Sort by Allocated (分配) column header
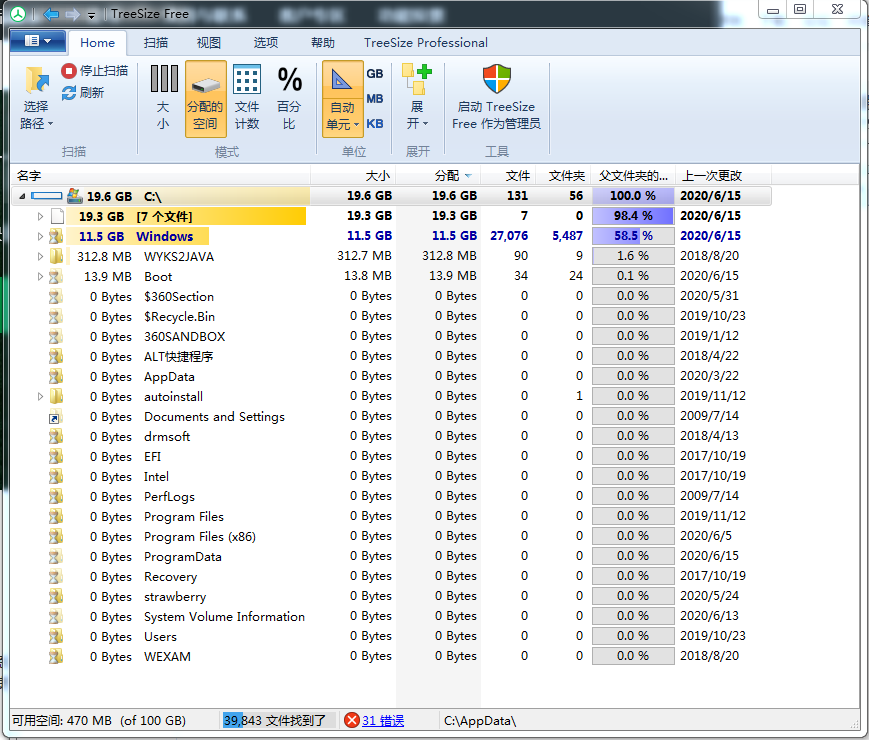 (438, 176)
